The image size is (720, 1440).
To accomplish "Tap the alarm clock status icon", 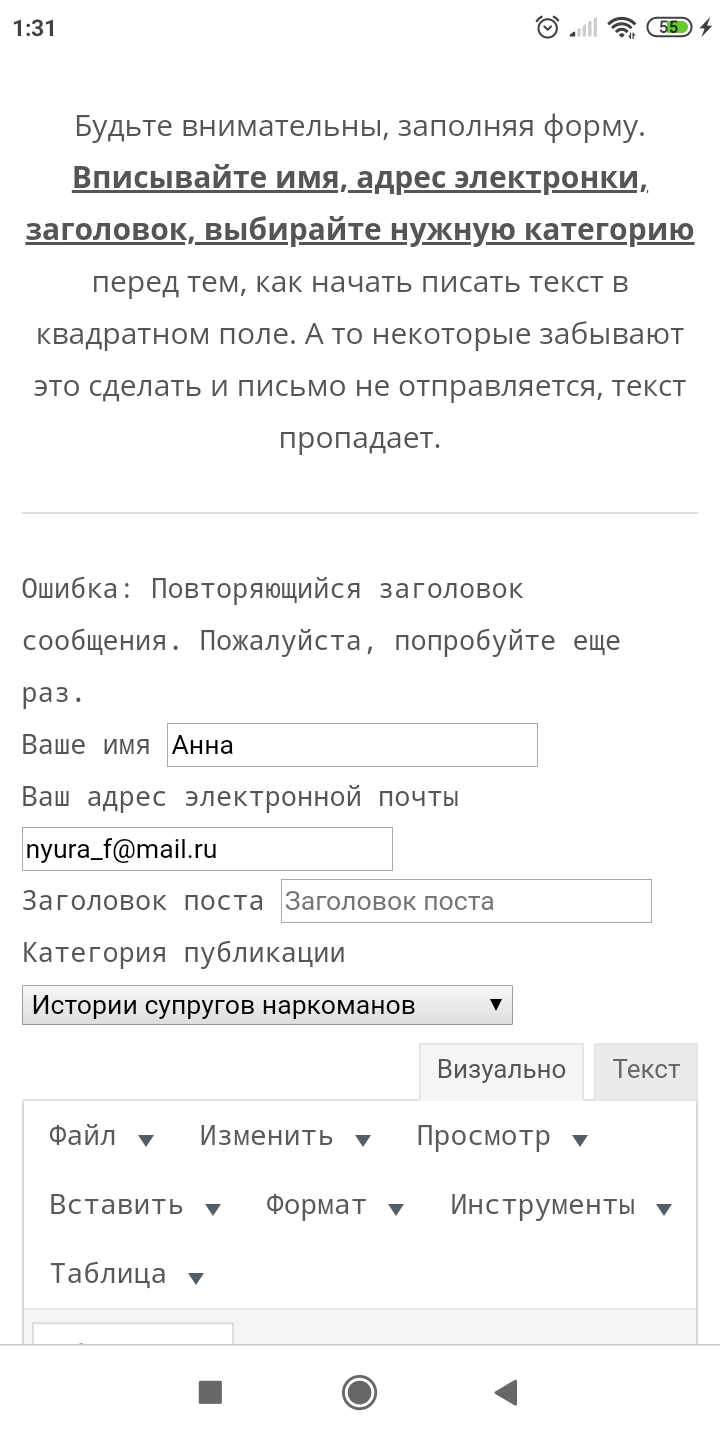I will click(x=547, y=28).
